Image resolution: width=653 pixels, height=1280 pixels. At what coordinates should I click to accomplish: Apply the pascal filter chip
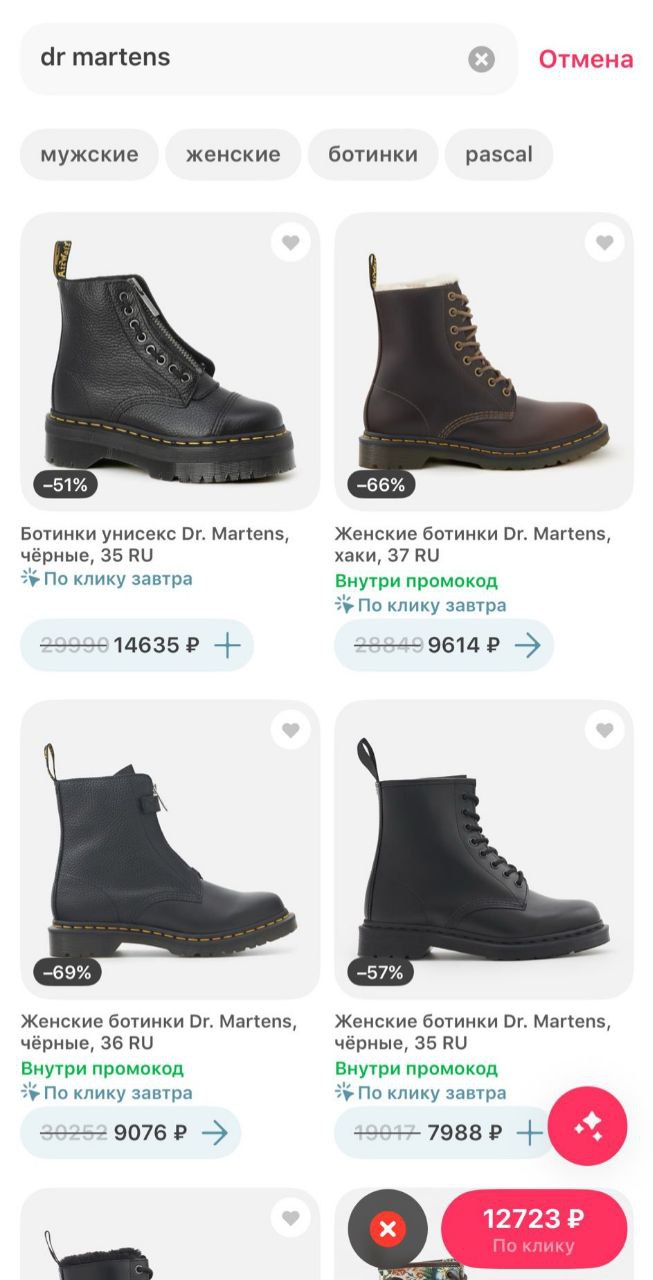(x=498, y=155)
